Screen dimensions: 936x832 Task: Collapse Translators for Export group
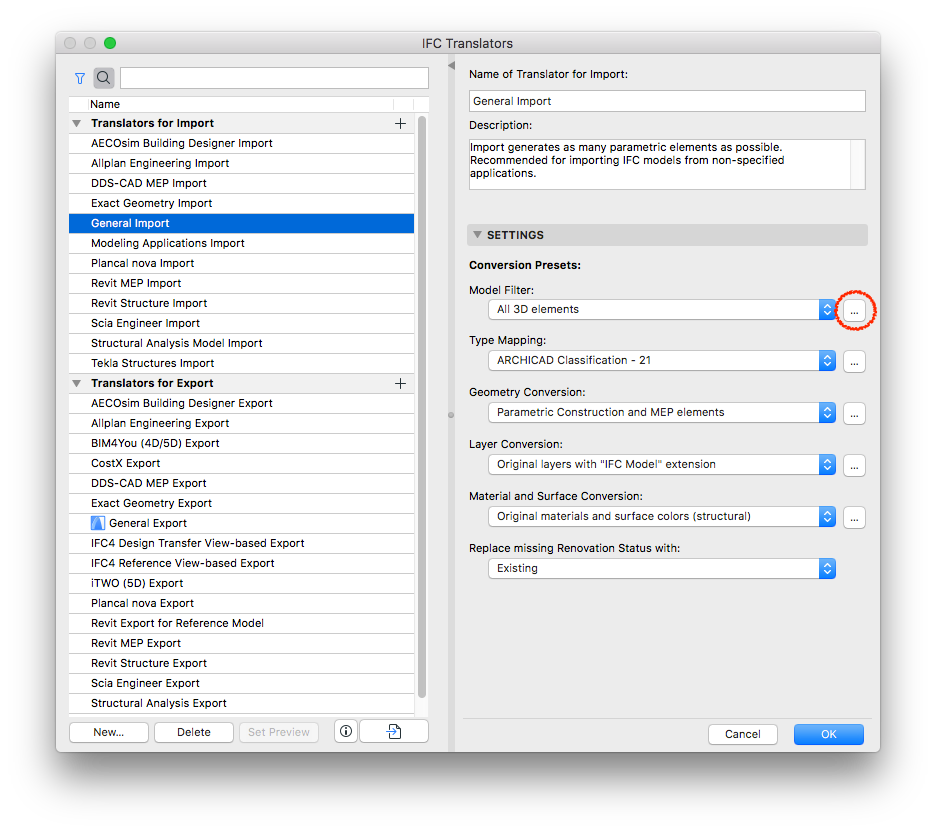click(x=76, y=384)
